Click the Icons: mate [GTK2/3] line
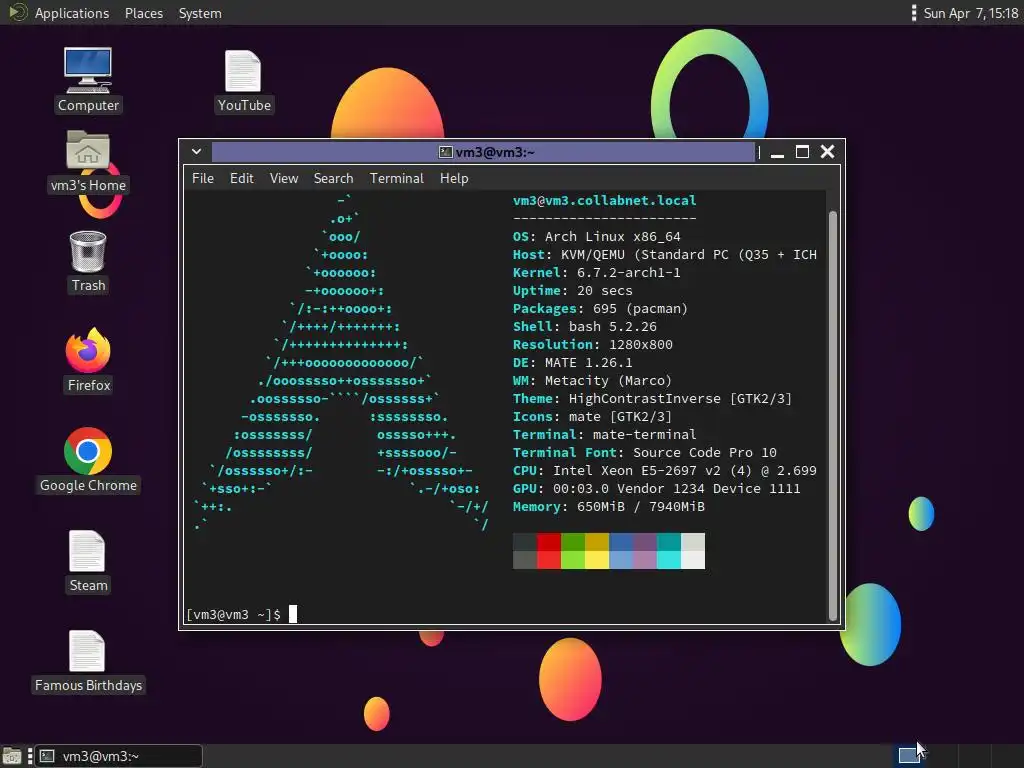The image size is (1024, 768). (592, 417)
